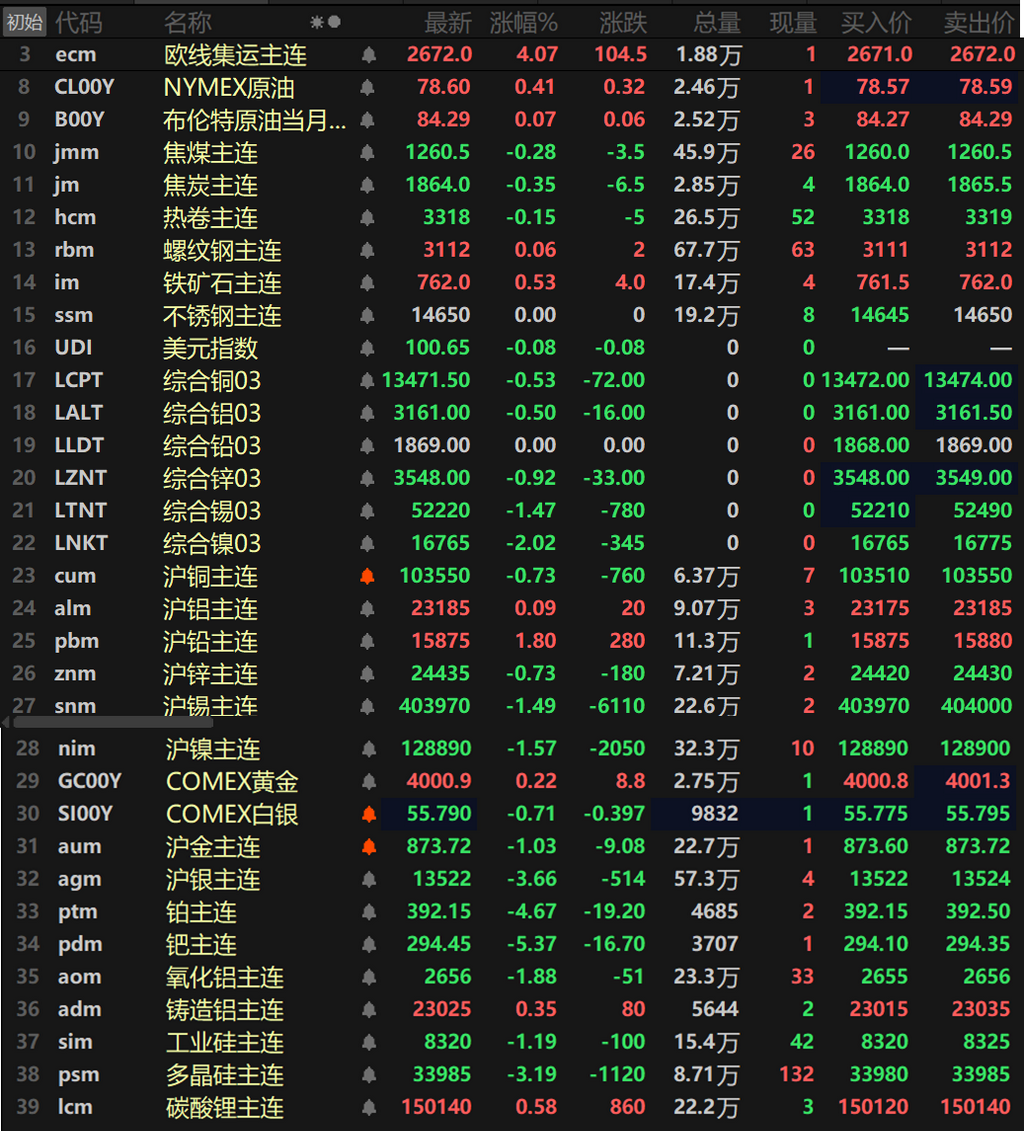Screen dimensions: 1024x1131
Task: Sort by the 最新 column header
Action: 448,23
